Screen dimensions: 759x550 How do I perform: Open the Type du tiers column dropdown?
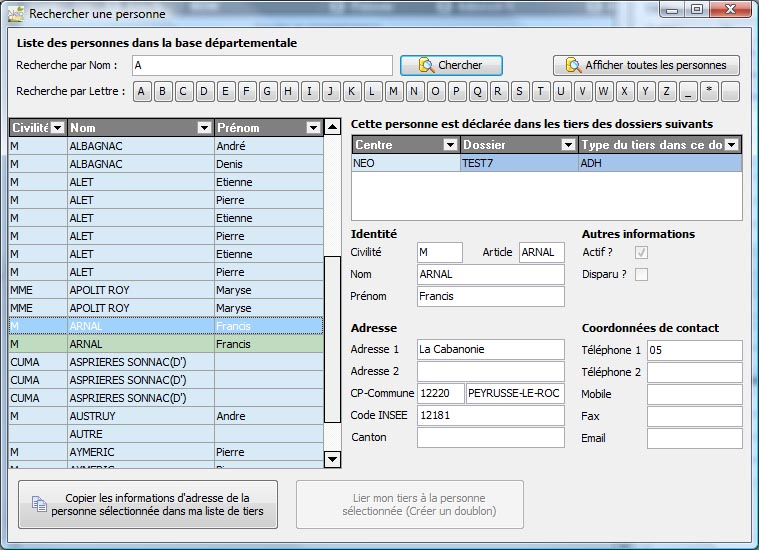(x=732, y=145)
